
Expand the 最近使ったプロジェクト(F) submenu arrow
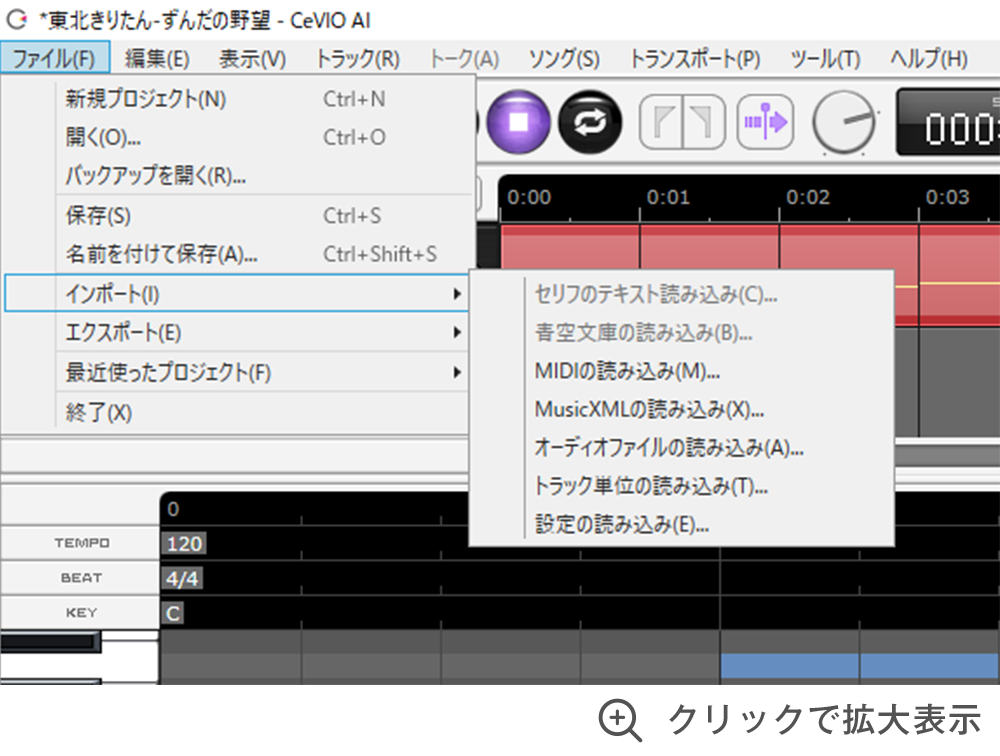click(457, 372)
